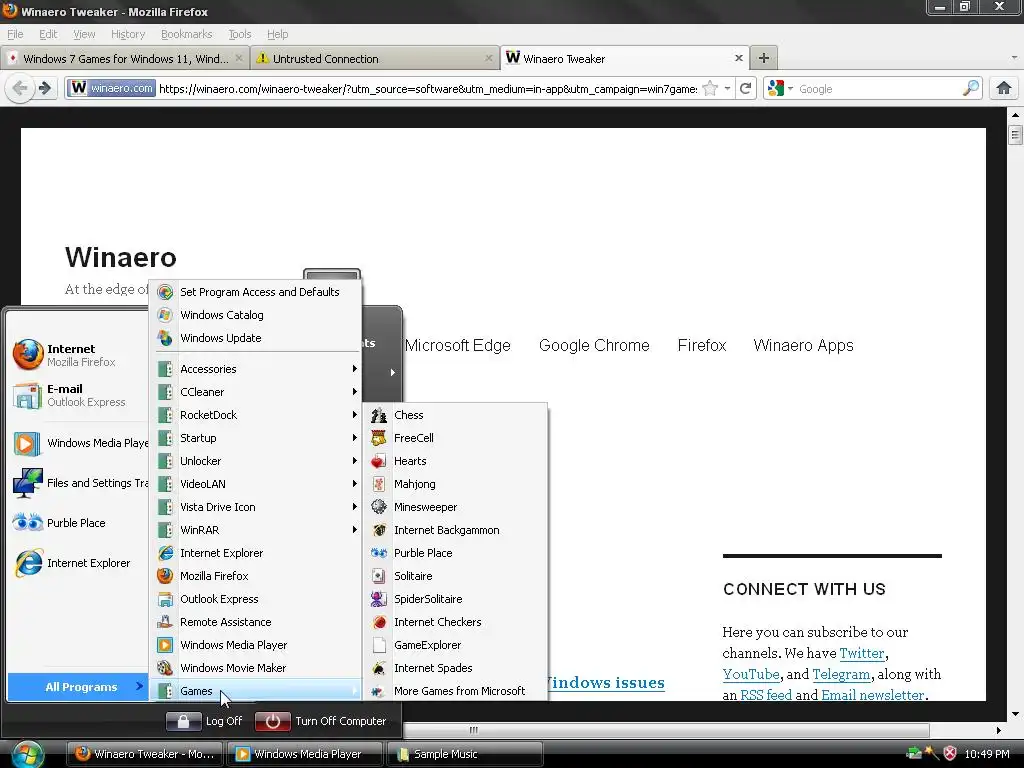Viewport: 1024px width, 768px height.
Task: Launch Chess from the Games submenu
Action: (x=455, y=415)
